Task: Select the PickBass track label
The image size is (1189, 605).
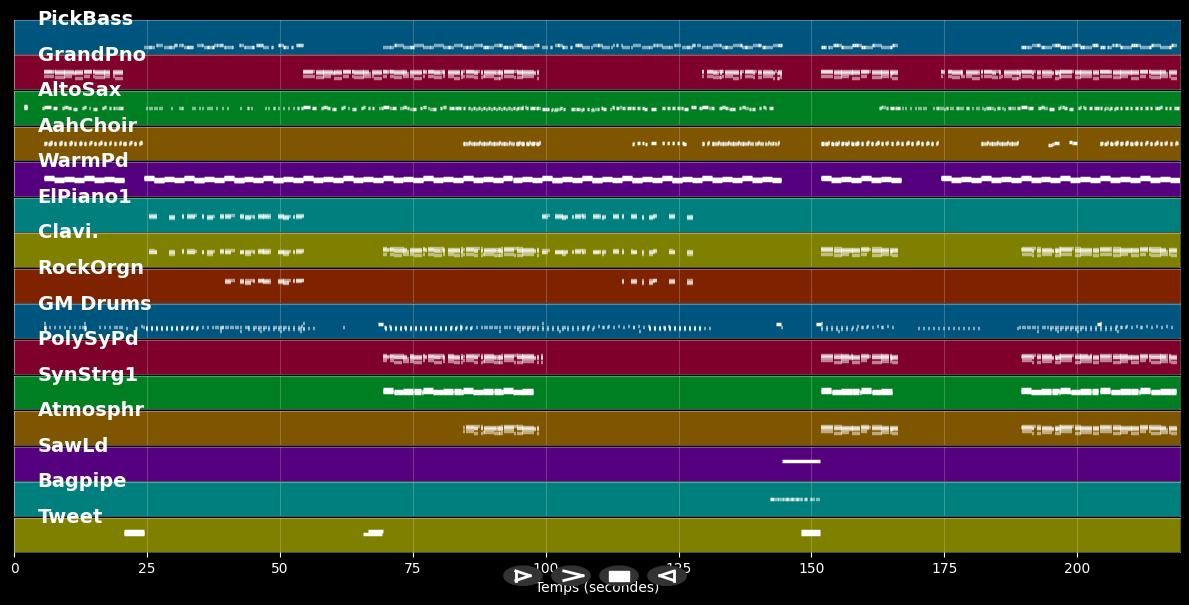Action: (85, 18)
